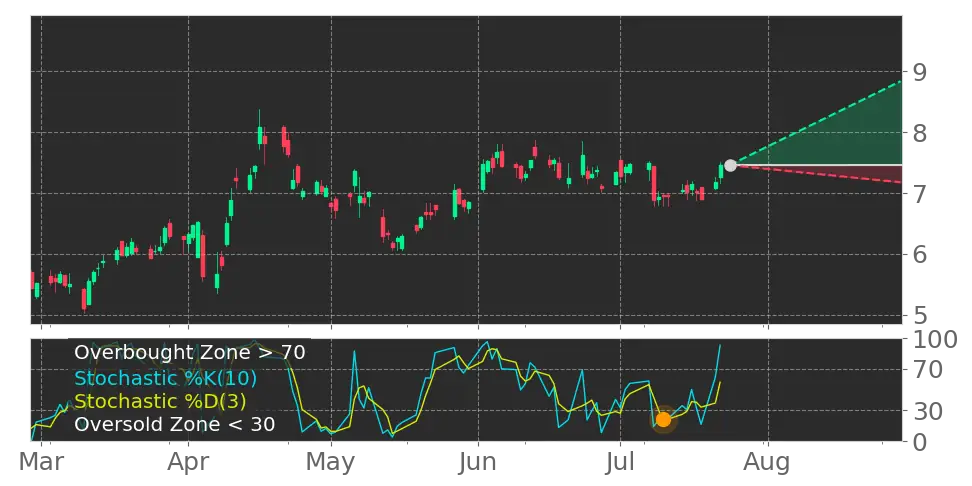Click the 'Apr' x-axis label
The image size is (972, 486).
pos(188,464)
